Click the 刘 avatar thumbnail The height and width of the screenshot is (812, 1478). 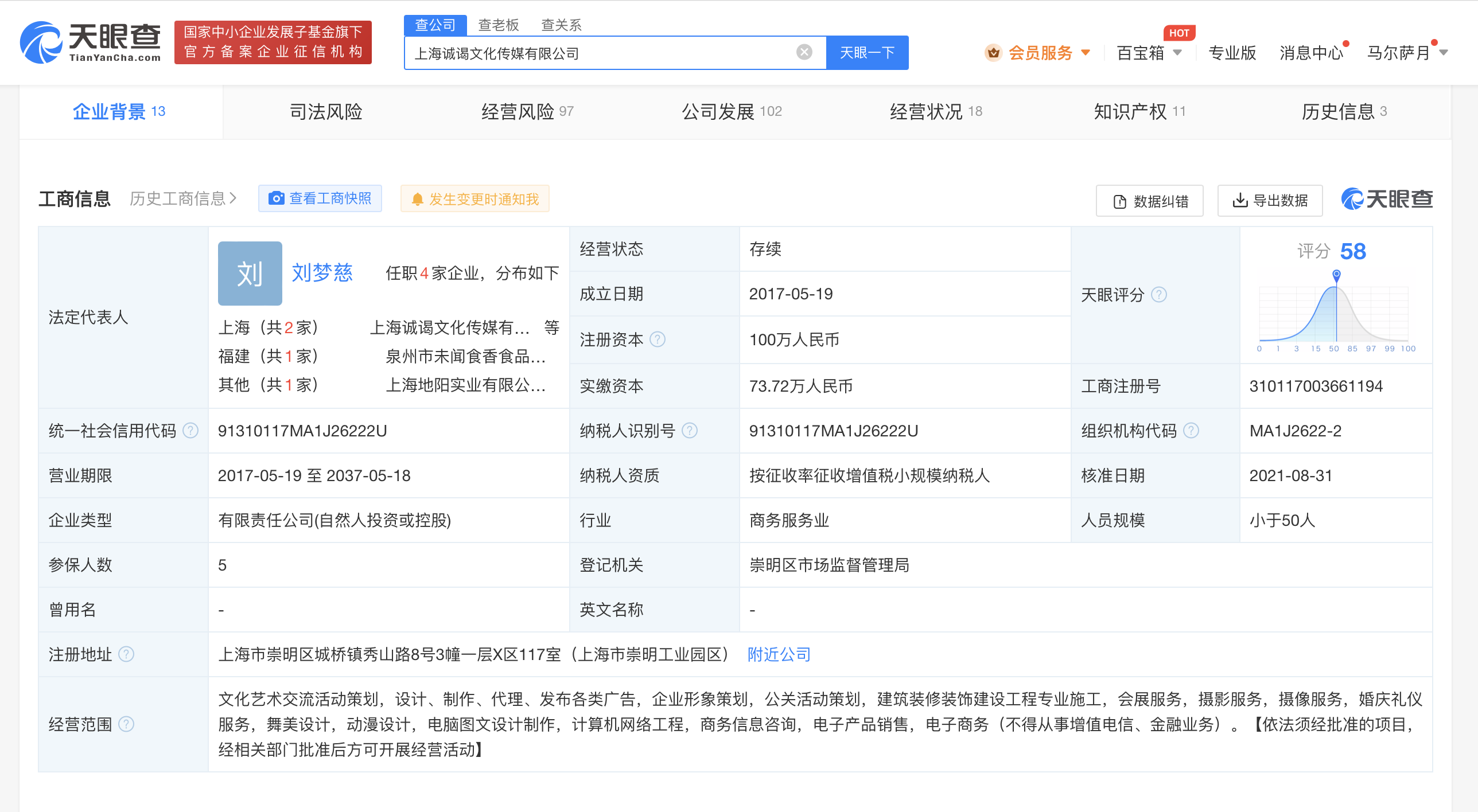[x=250, y=274]
